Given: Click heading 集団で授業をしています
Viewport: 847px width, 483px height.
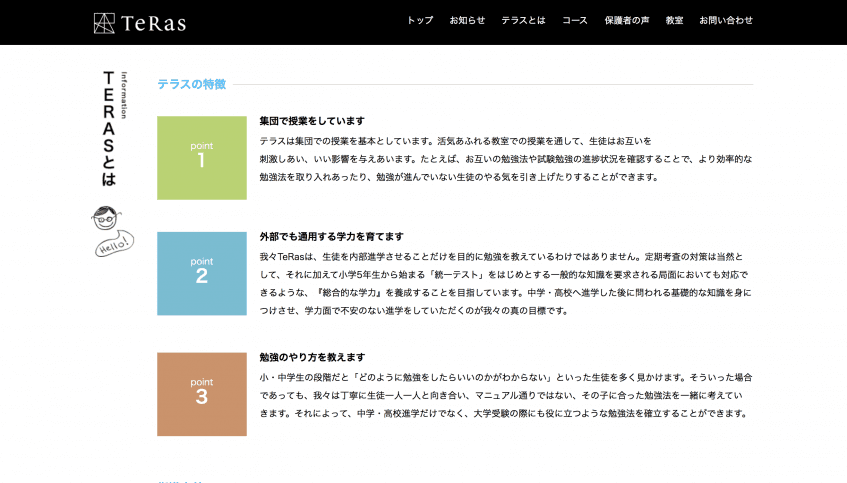Looking at the screenshot, I should [x=312, y=121].
